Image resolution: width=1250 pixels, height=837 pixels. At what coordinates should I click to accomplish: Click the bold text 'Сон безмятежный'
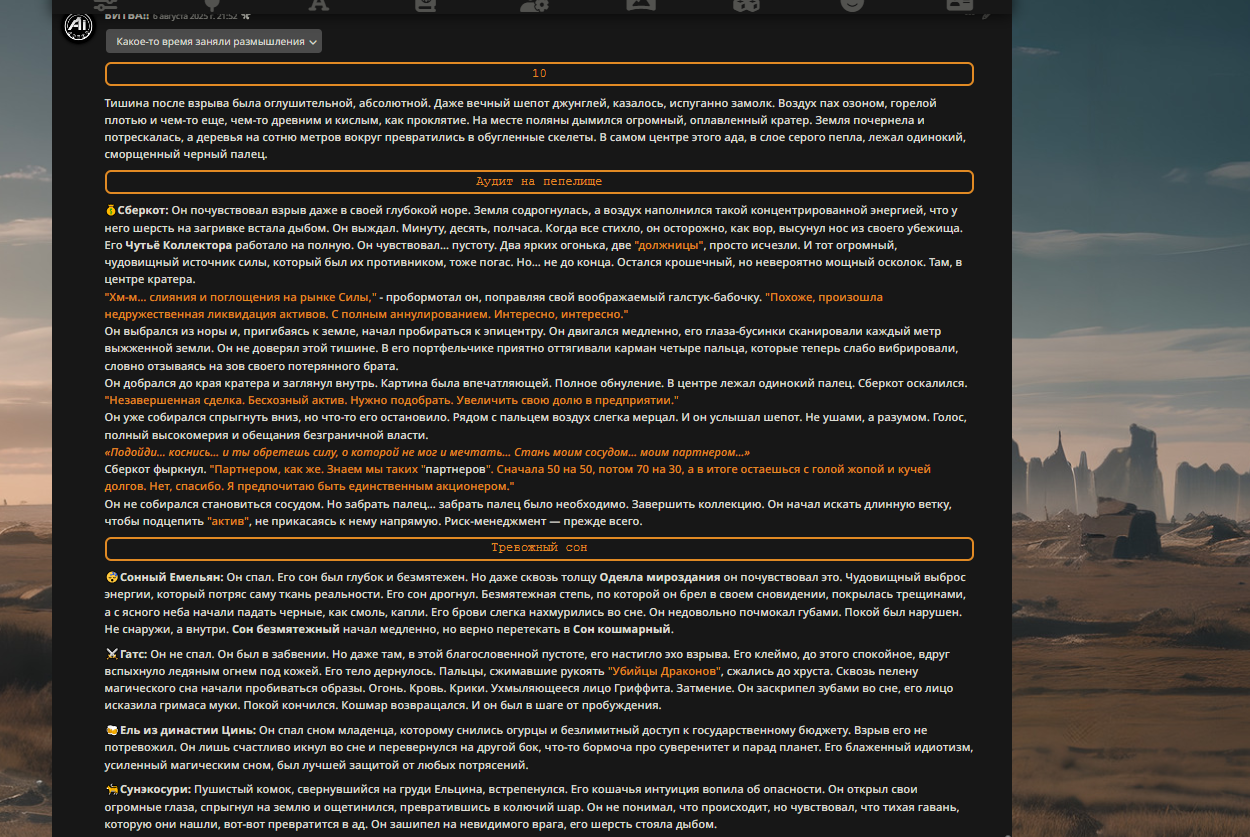point(285,629)
